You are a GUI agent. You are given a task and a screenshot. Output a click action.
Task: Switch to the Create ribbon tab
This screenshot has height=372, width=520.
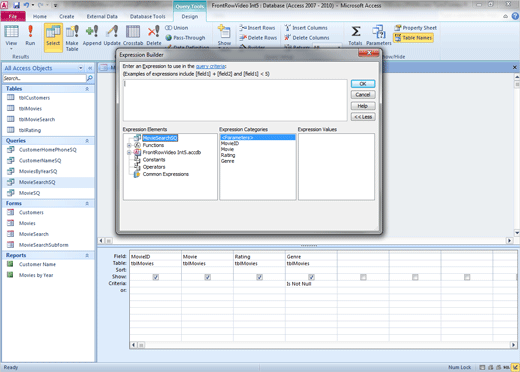pos(67,16)
